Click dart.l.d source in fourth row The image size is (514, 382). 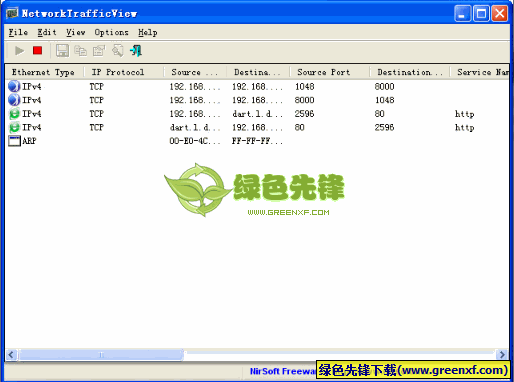coord(195,127)
